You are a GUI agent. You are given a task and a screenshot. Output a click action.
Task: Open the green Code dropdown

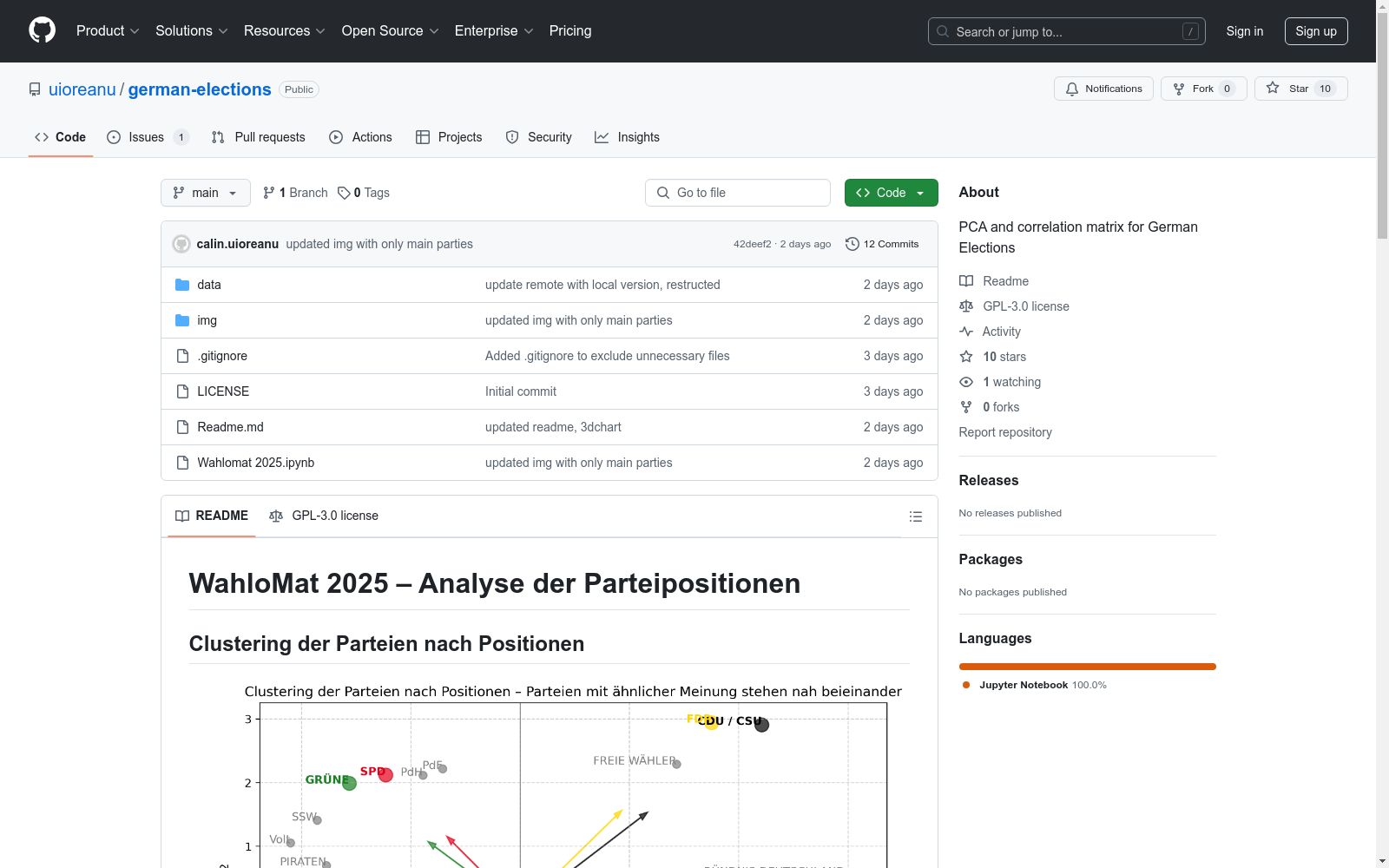click(x=892, y=193)
